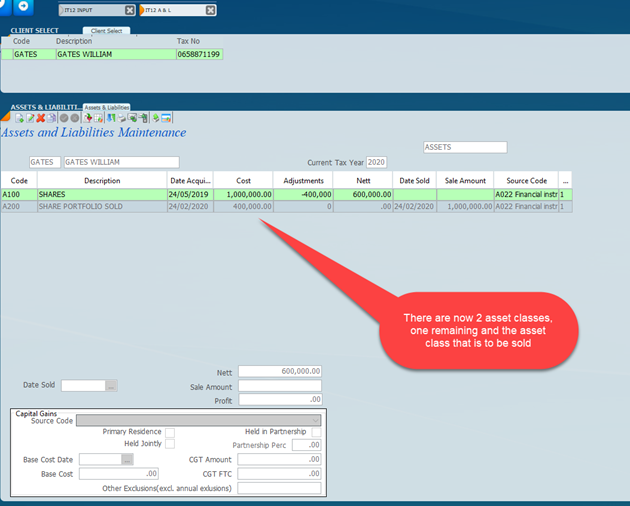Open the Date Sold date picker button
This screenshot has width=630, height=506.
[x=112, y=385]
